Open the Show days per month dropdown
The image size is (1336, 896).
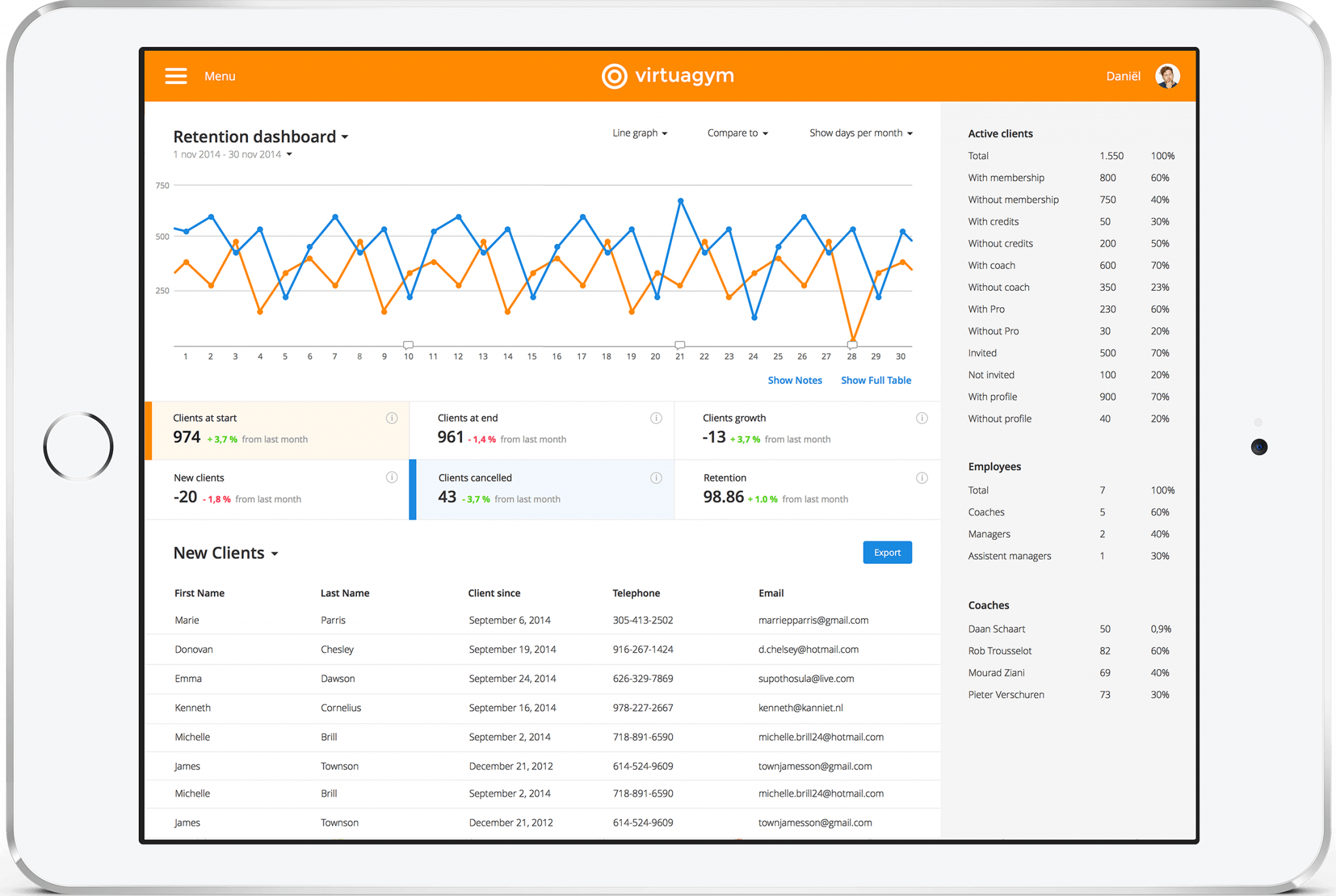860,132
